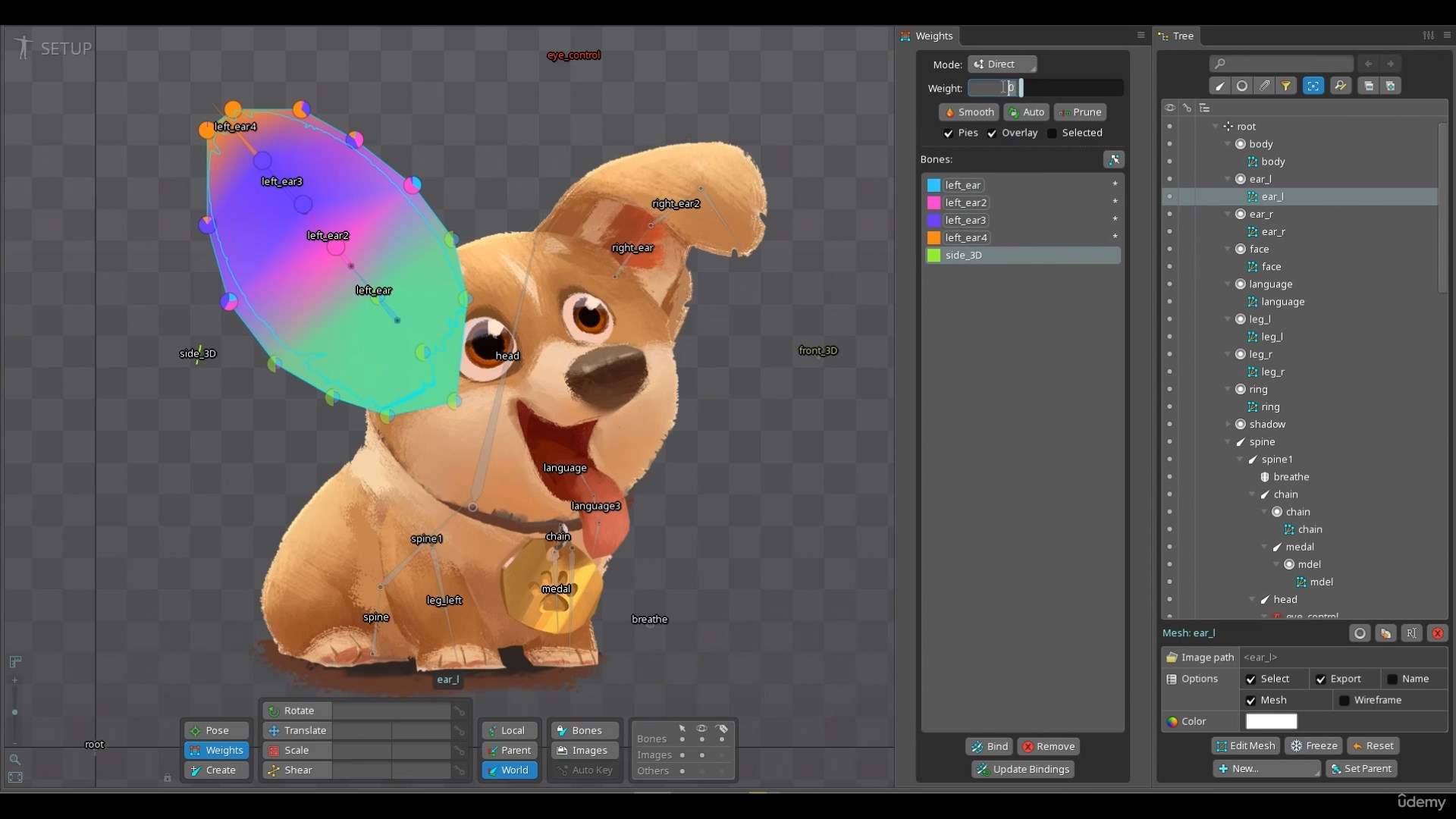
Task: Toggle bone filter in Tree toolbar
Action: pyautogui.click(x=1219, y=86)
